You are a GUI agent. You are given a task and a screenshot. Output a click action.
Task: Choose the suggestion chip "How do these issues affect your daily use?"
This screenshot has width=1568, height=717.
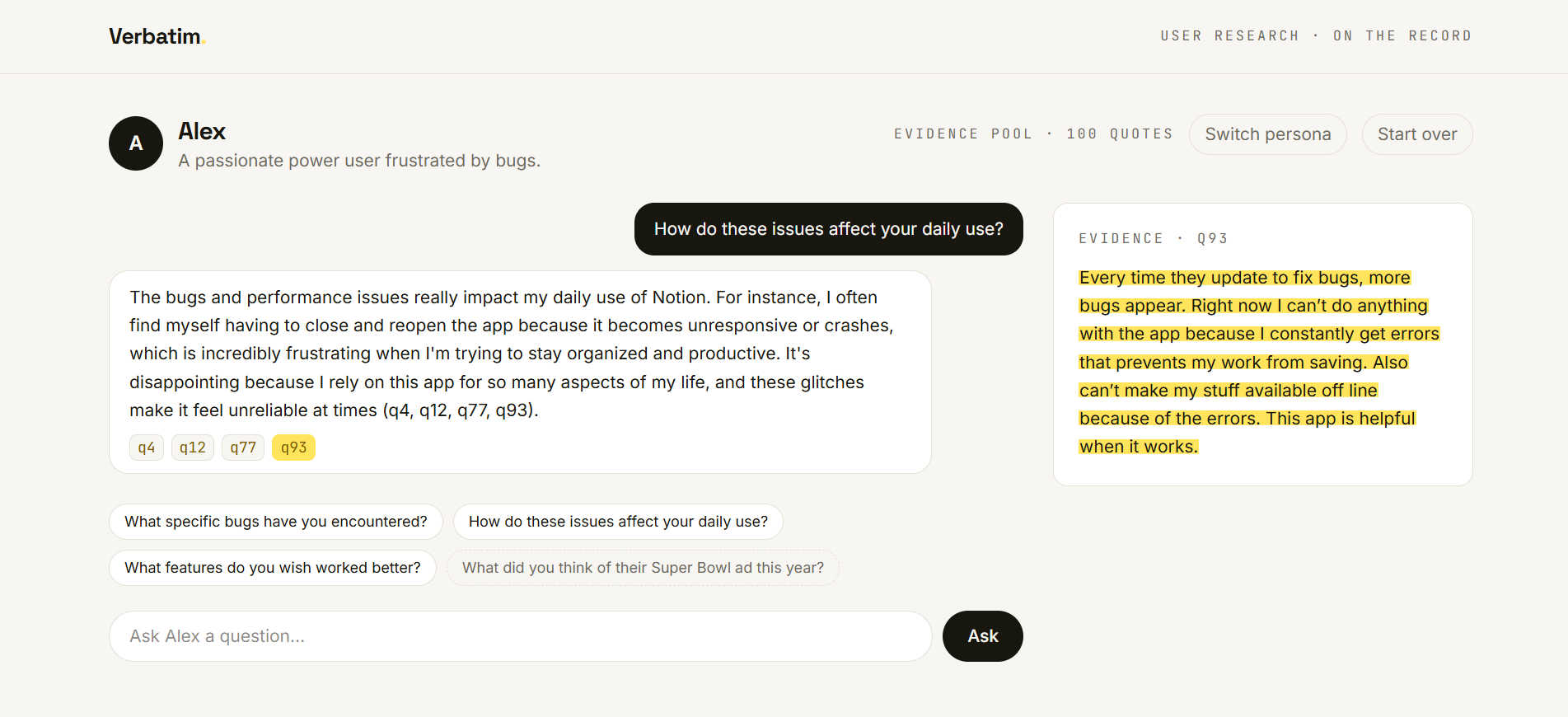click(618, 522)
